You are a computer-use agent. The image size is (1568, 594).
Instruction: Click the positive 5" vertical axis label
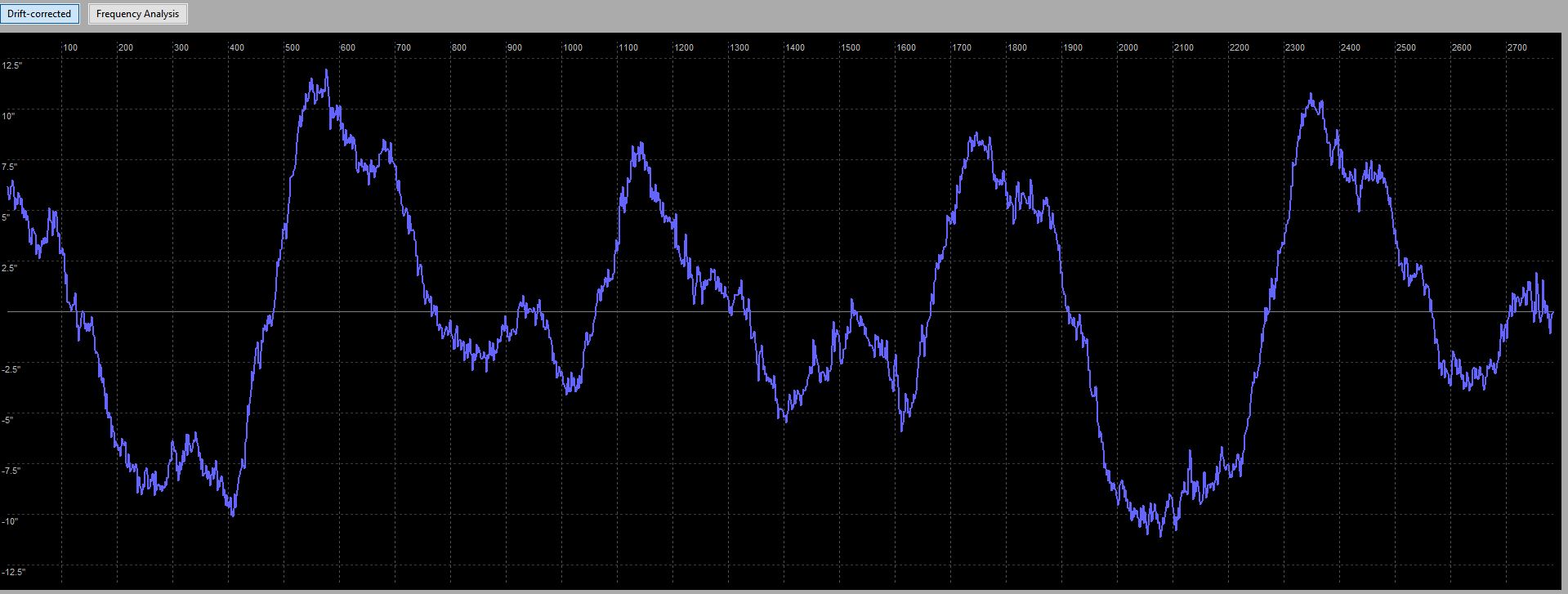click(7, 217)
